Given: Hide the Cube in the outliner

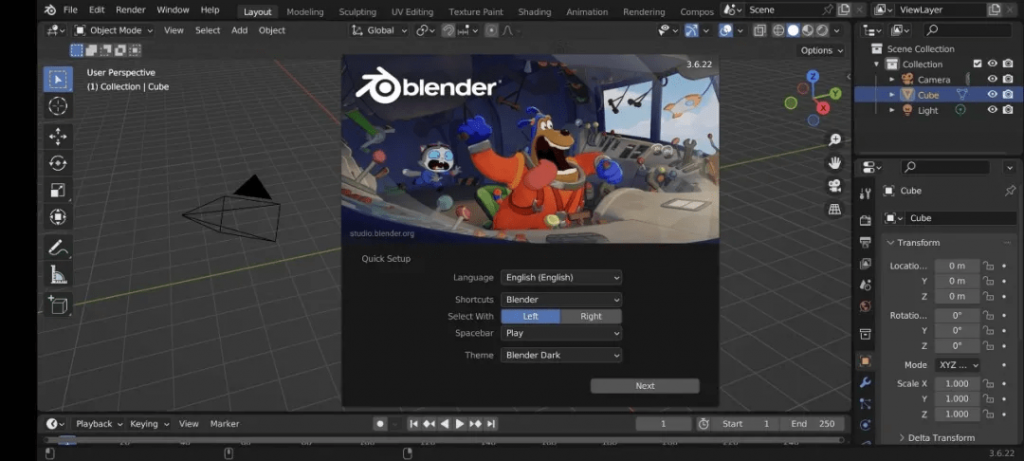Looking at the screenshot, I should pyautogui.click(x=993, y=94).
